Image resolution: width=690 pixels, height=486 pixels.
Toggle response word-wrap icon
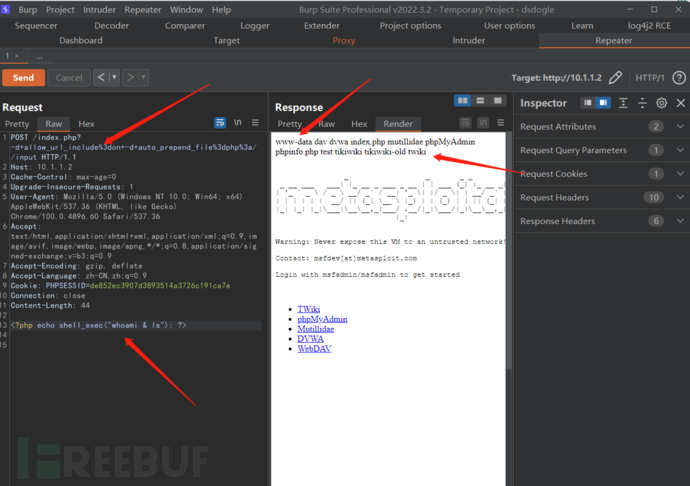click(465, 123)
